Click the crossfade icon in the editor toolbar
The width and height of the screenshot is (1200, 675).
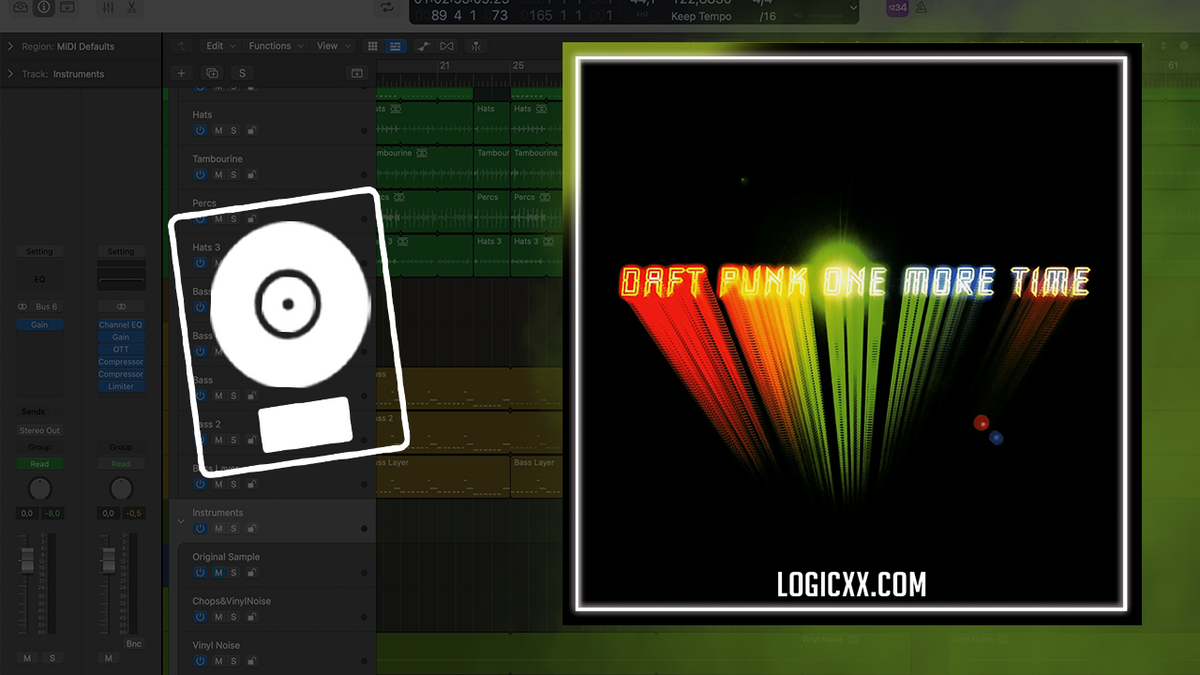pyautogui.click(x=446, y=46)
